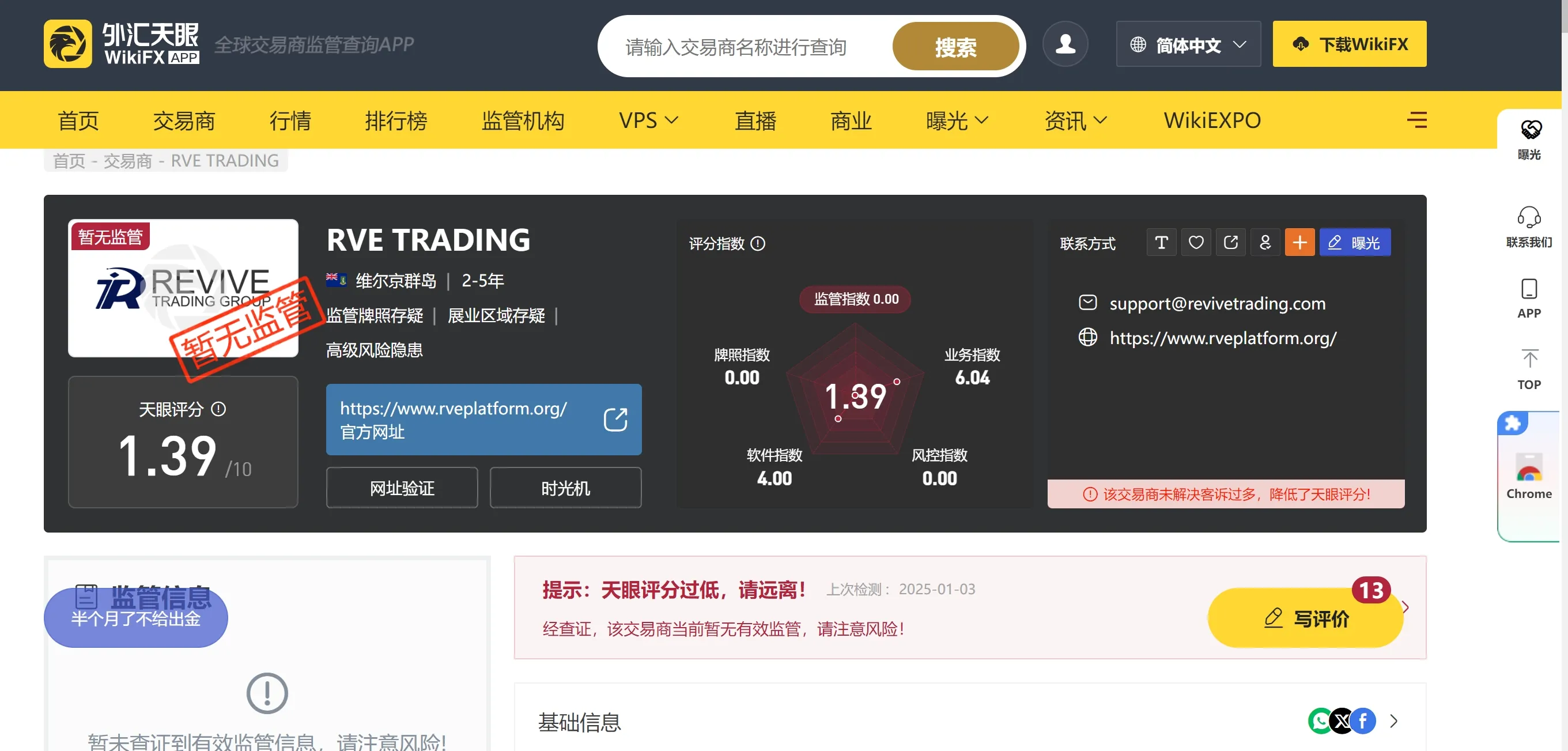Click 交易商 in the breadcrumb
1568x751 pixels.
pos(127,161)
